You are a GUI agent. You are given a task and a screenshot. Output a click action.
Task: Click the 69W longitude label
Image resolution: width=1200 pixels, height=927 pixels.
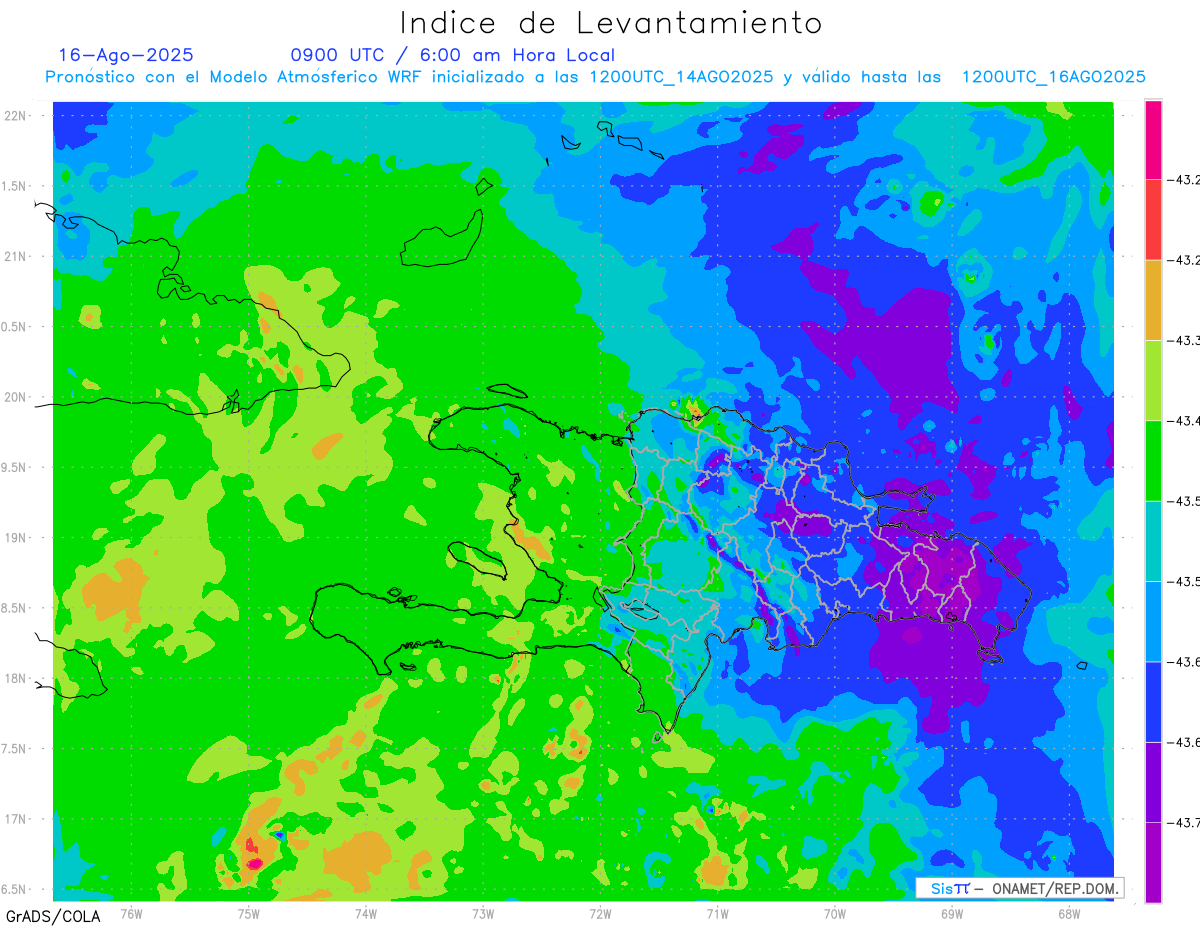[x=952, y=913]
